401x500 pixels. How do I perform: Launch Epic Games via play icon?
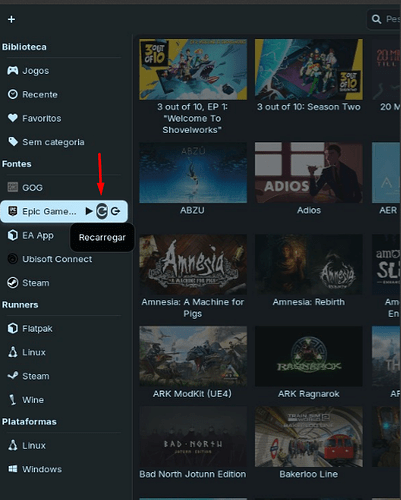[89, 211]
